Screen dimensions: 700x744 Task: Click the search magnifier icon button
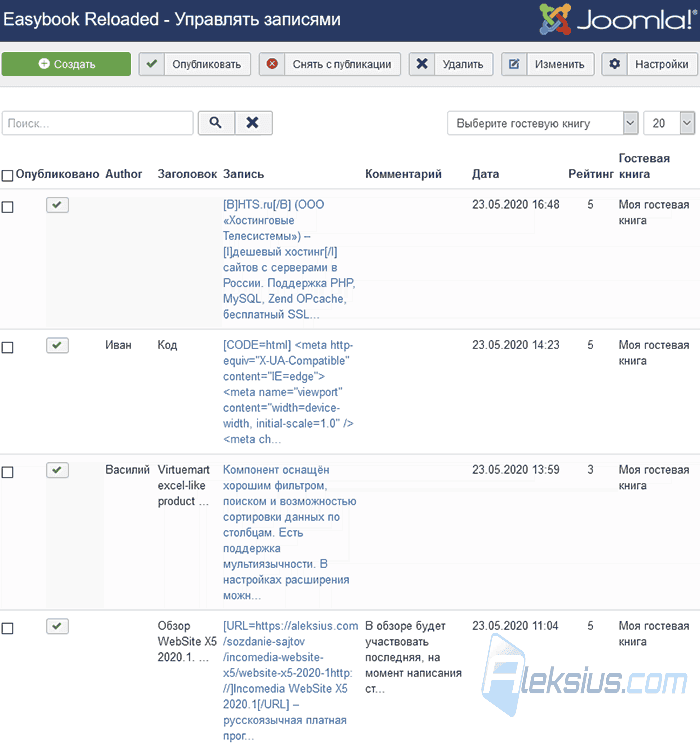click(216, 123)
